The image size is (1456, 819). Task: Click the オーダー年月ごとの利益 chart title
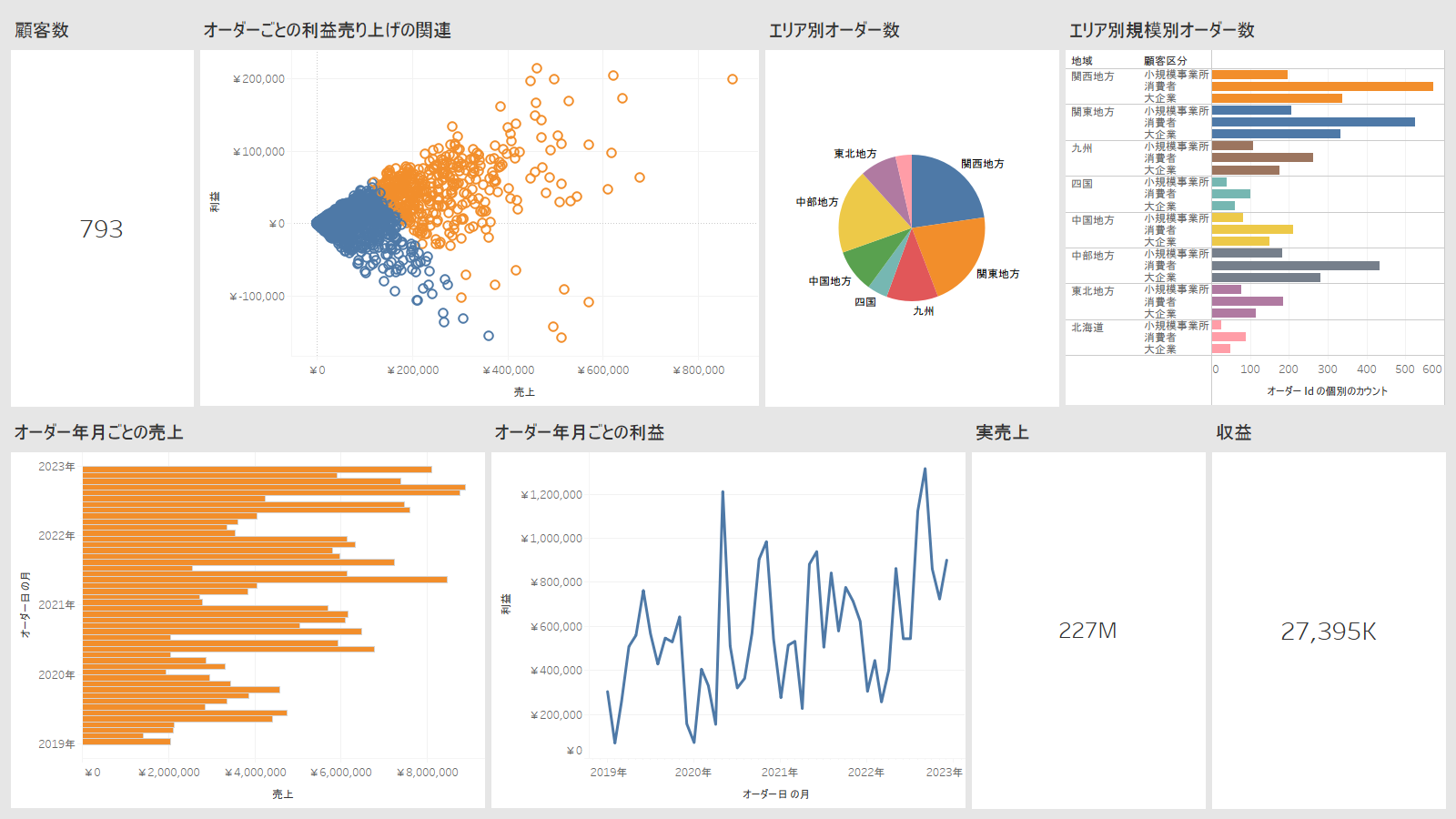[579, 432]
